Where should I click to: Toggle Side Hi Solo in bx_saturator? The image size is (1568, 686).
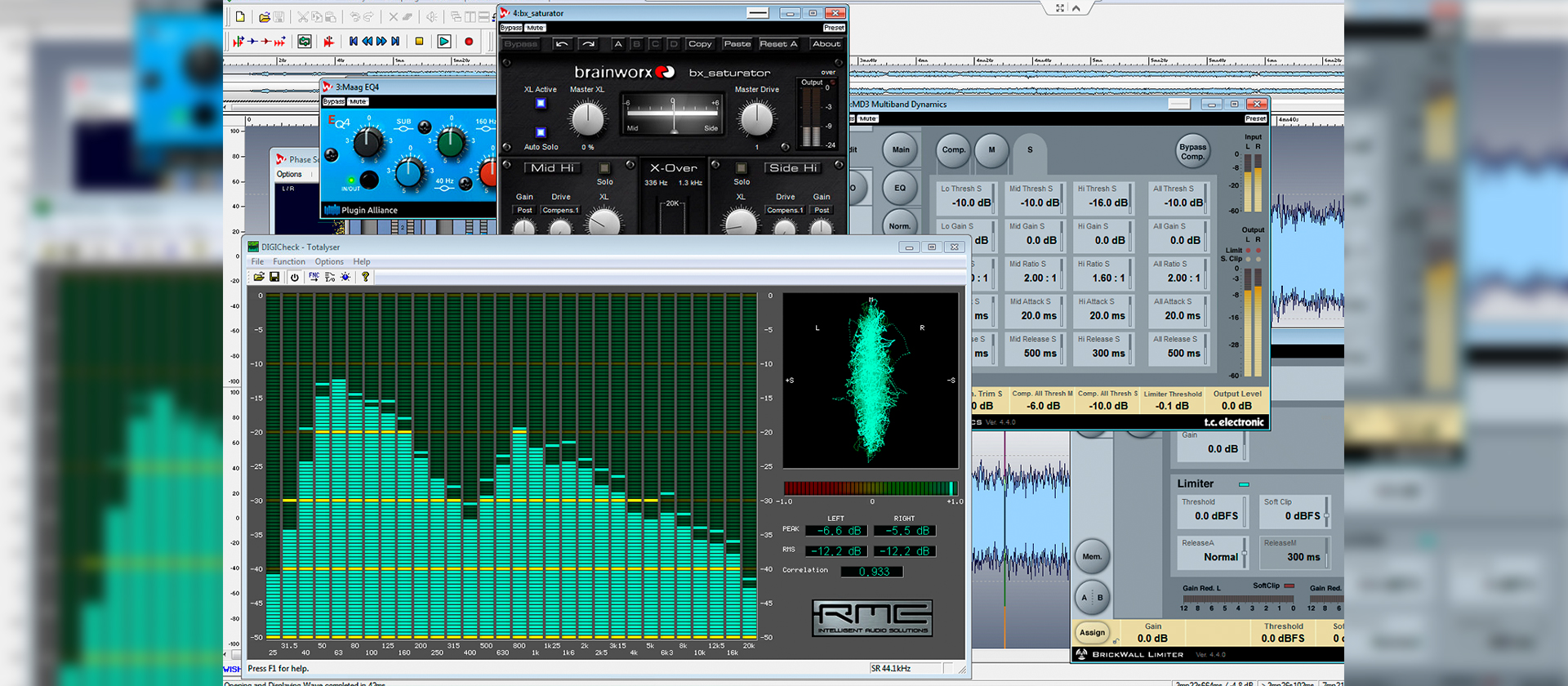click(x=742, y=168)
